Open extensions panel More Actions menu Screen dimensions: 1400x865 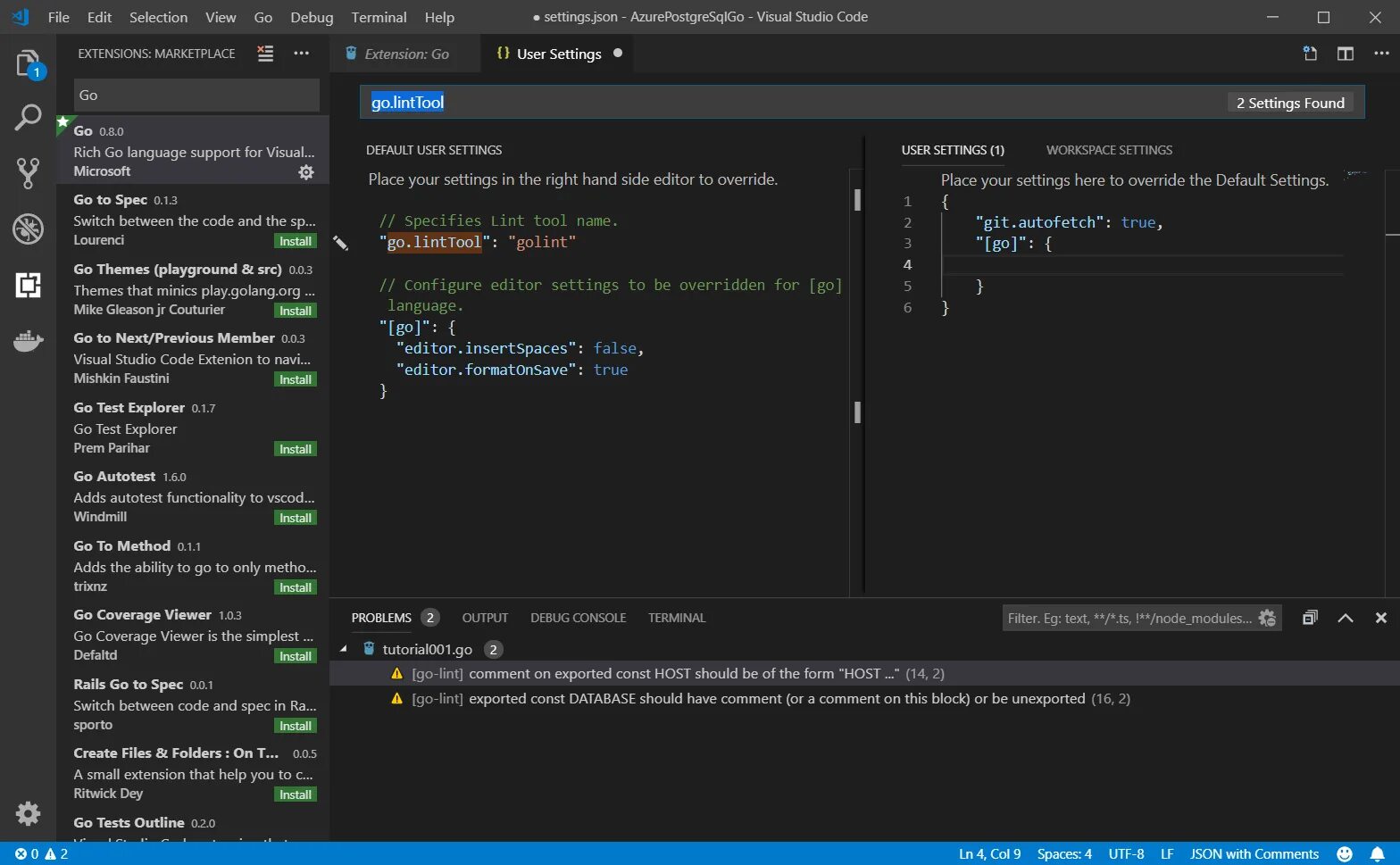[x=302, y=54]
